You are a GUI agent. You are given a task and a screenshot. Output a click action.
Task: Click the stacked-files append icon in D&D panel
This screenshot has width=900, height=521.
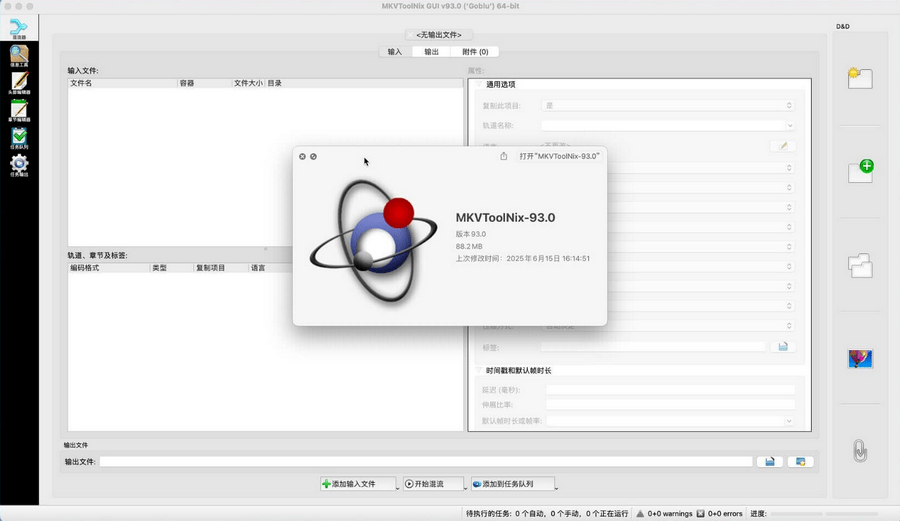pyautogui.click(x=860, y=266)
